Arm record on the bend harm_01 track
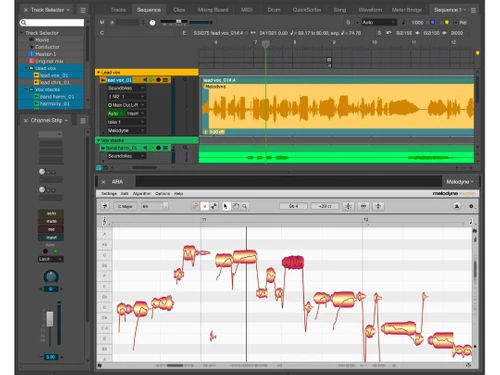Image resolution: width=500 pixels, height=375 pixels. [158, 148]
